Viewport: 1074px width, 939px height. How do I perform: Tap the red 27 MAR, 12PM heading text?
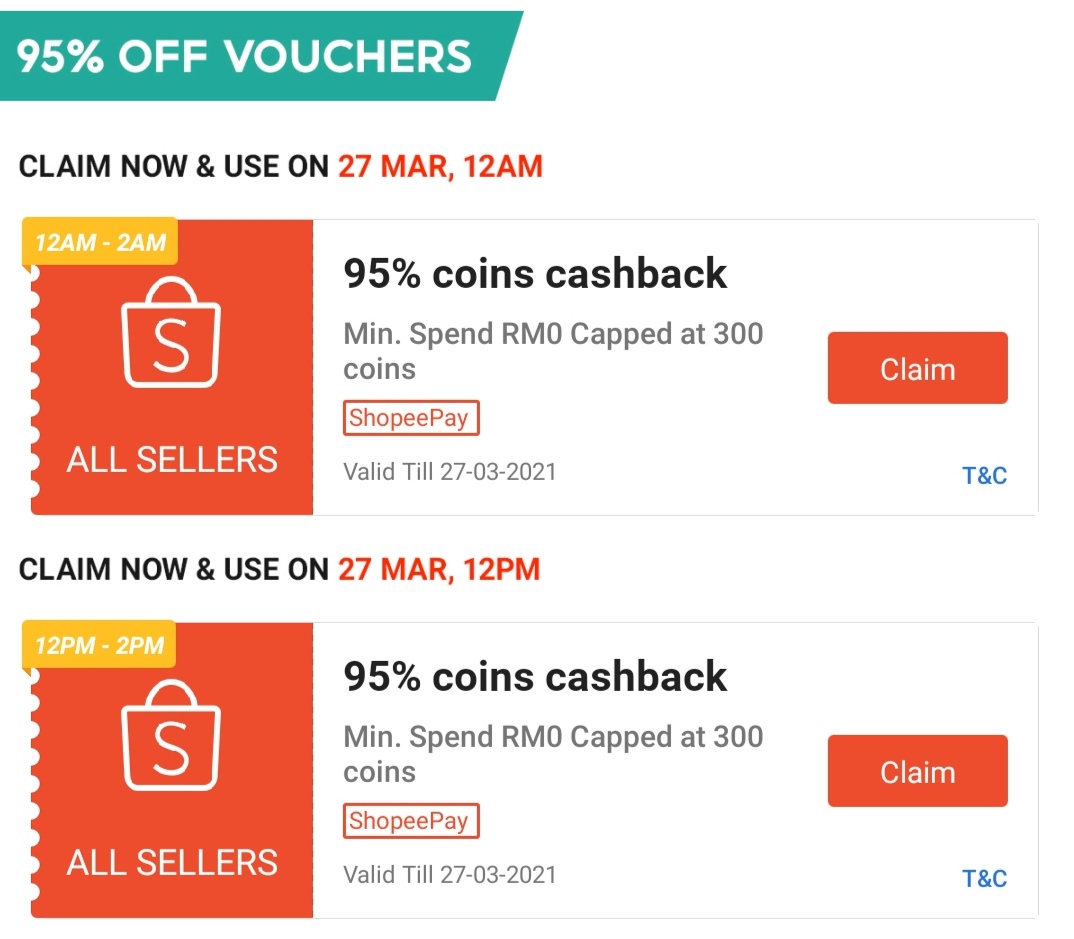tap(439, 570)
